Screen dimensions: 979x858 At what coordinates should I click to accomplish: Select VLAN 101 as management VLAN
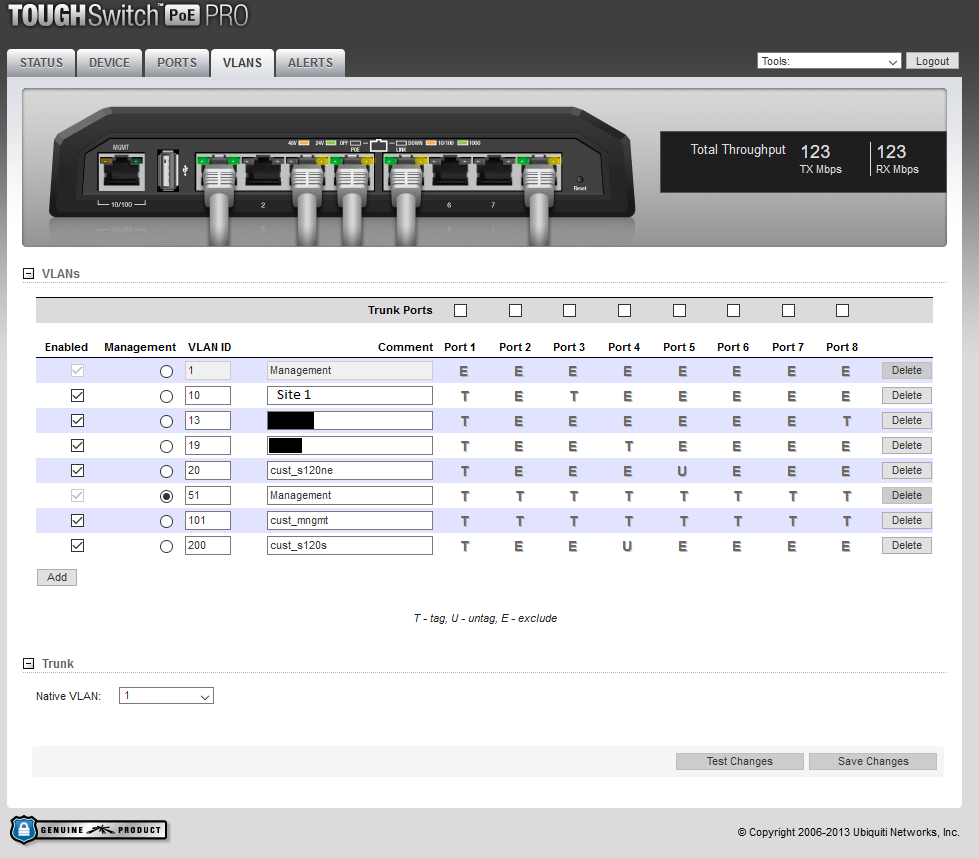(x=166, y=521)
